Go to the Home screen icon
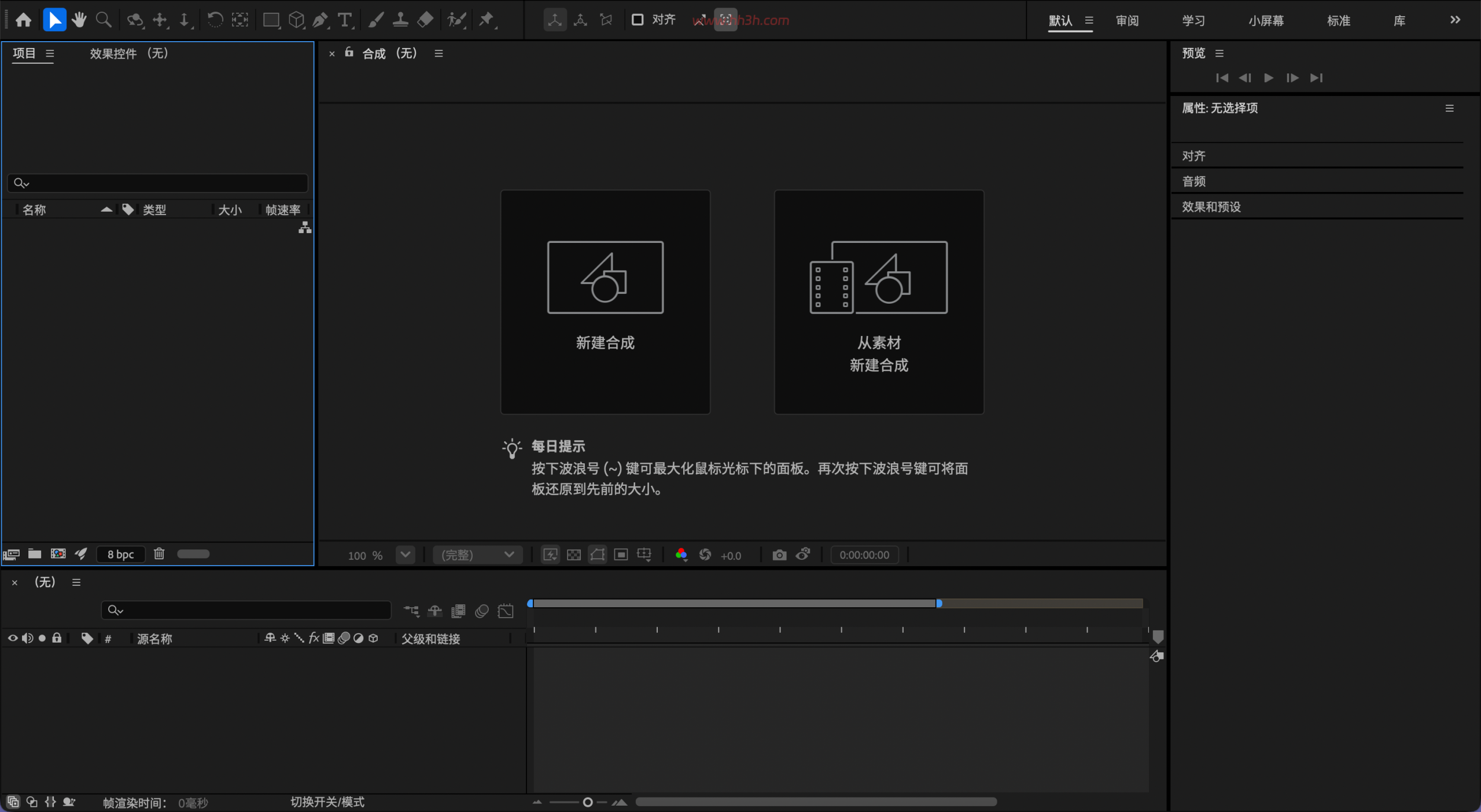This screenshot has height=812, width=1481. click(x=23, y=20)
